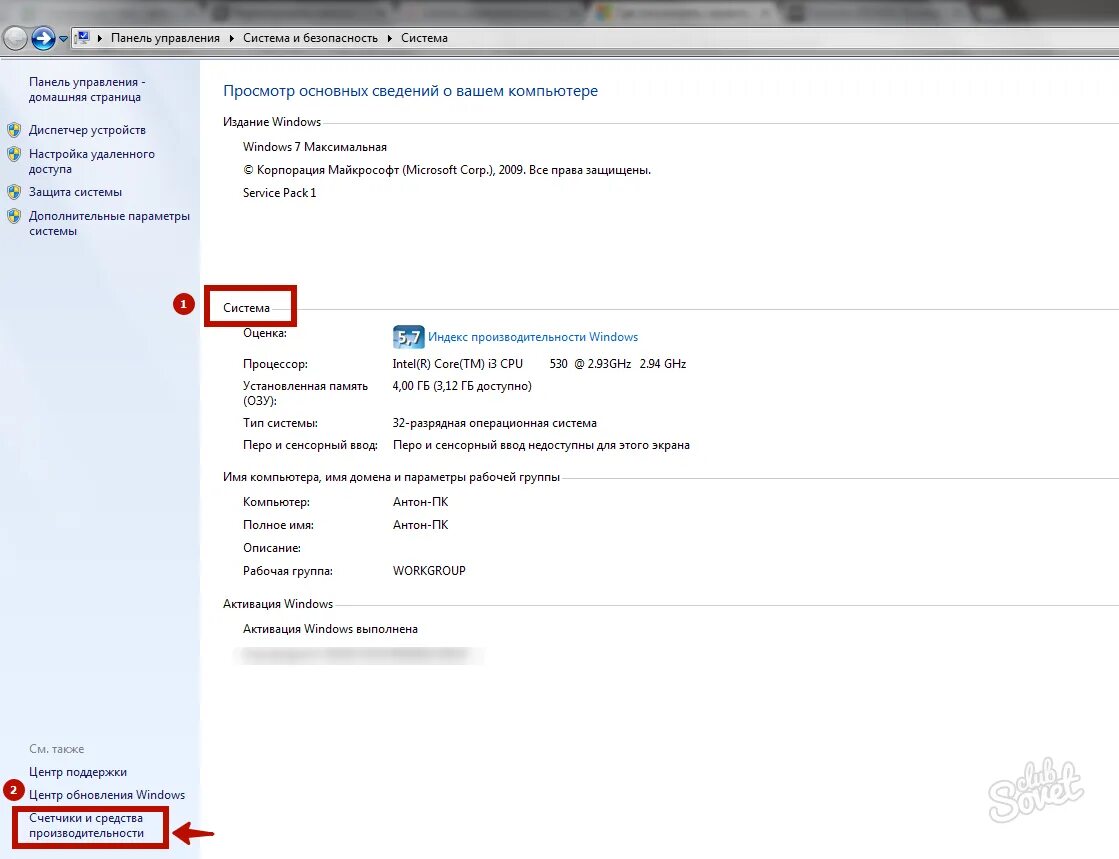Open Настройка удаленного доступа link
This screenshot has height=859, width=1119.
coord(91,161)
